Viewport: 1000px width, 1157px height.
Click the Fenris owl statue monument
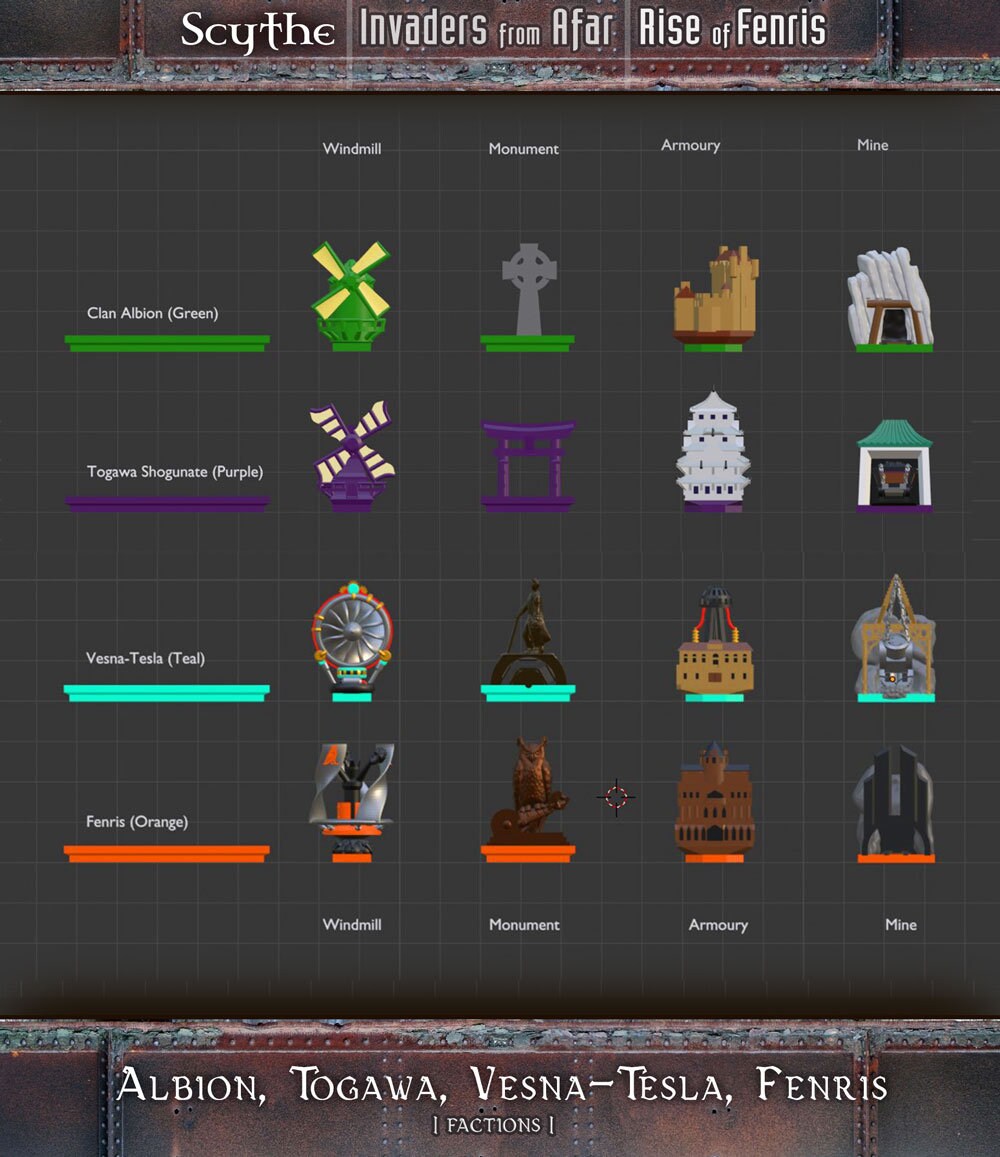528,799
